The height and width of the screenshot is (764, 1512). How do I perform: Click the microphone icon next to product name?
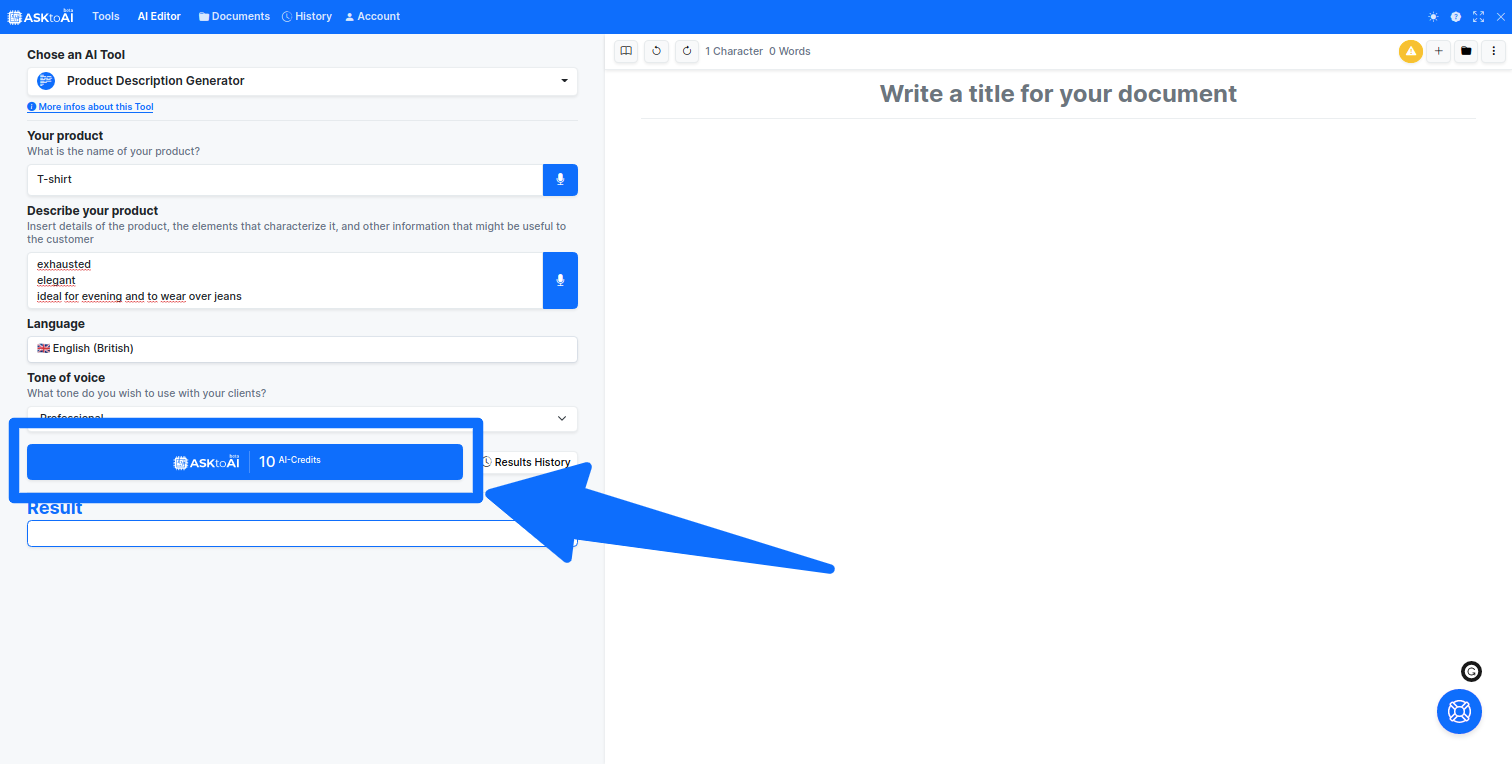pos(560,179)
